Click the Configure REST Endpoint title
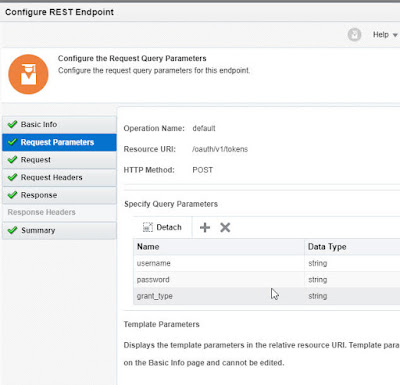The width and height of the screenshot is (400, 385). pyautogui.click(x=59, y=12)
